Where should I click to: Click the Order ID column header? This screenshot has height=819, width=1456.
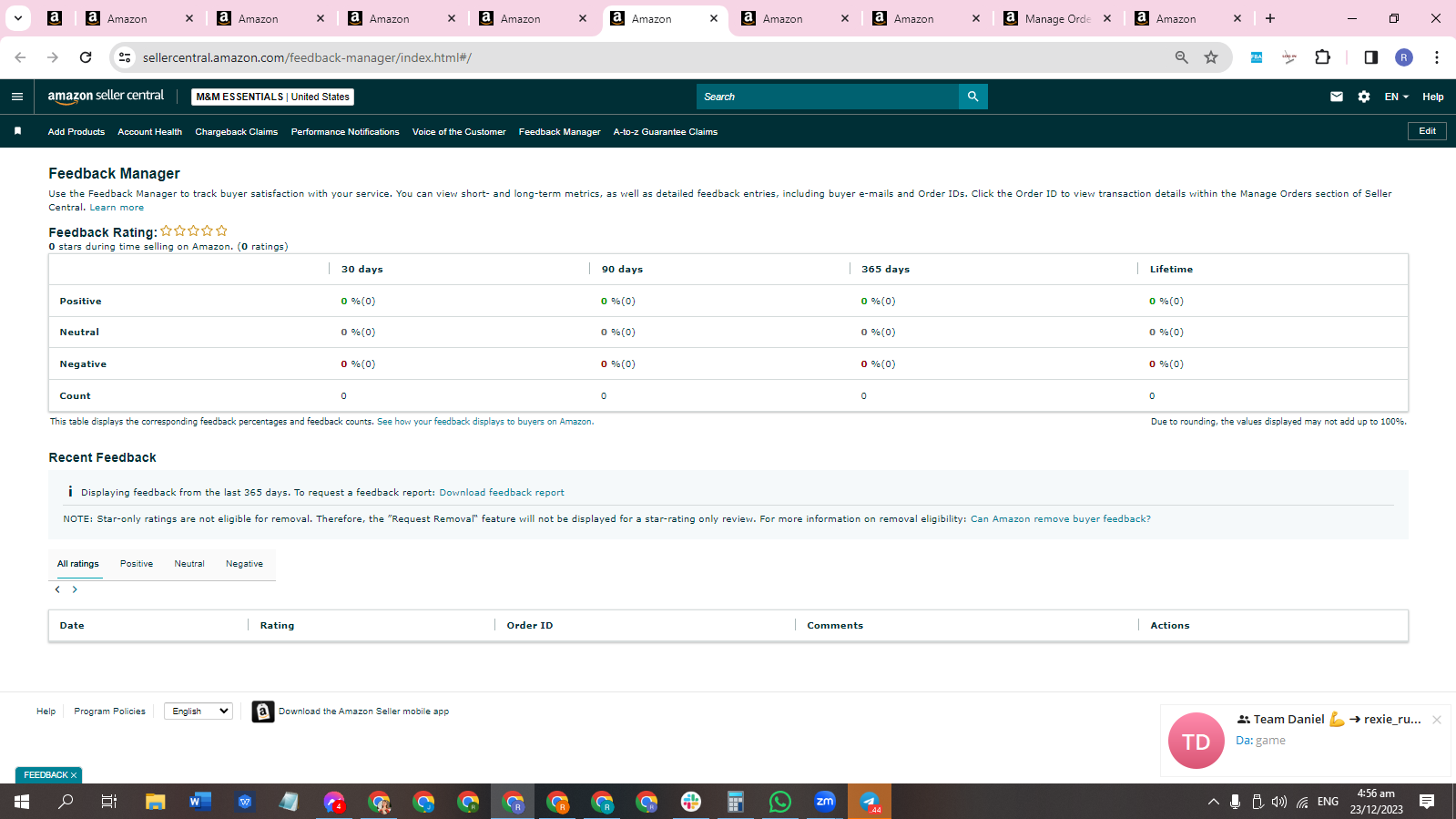[530, 626]
